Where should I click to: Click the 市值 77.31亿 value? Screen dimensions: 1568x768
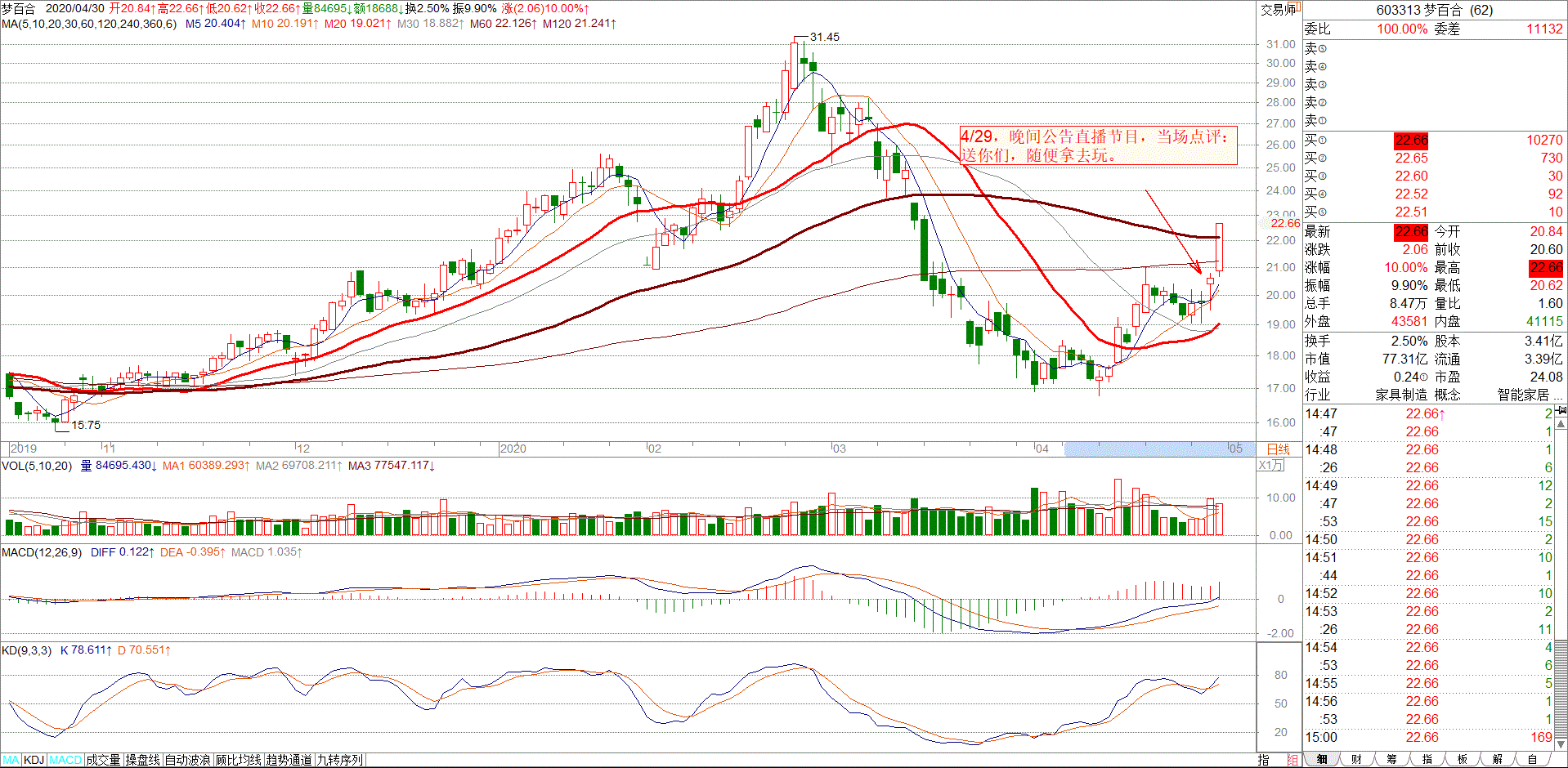pos(1405,359)
